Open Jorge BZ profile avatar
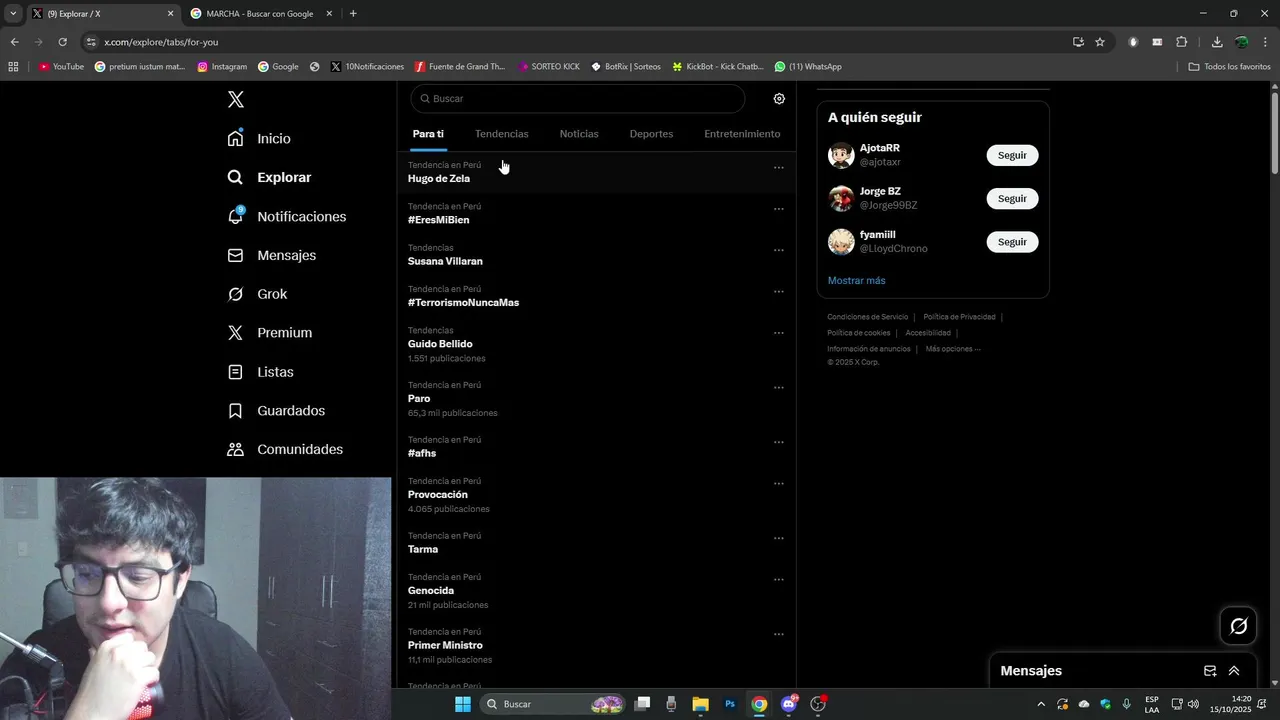This screenshot has width=1280, height=720. tap(841, 198)
